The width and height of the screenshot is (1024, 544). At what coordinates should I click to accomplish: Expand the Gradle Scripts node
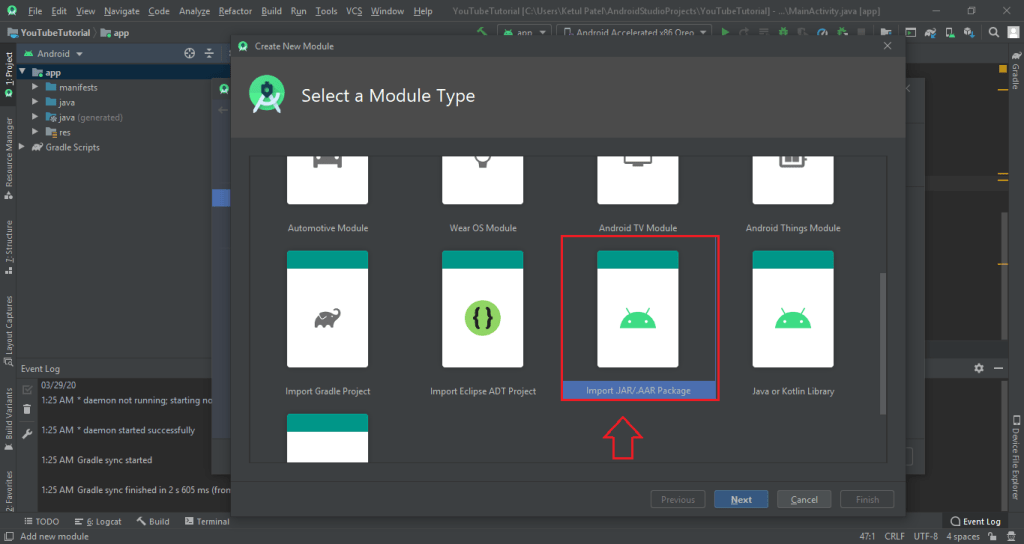23,147
